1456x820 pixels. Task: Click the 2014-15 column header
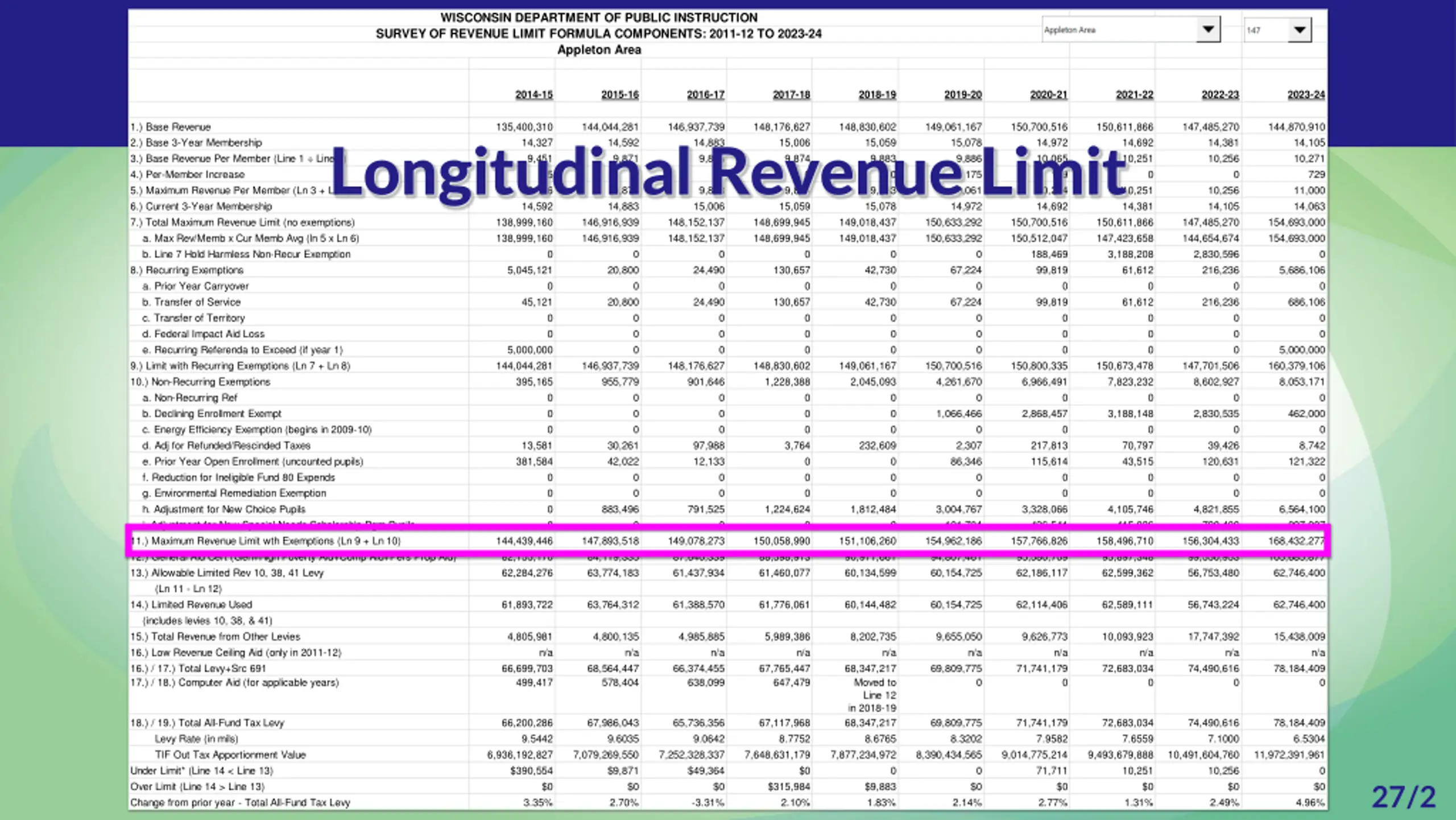pos(533,94)
